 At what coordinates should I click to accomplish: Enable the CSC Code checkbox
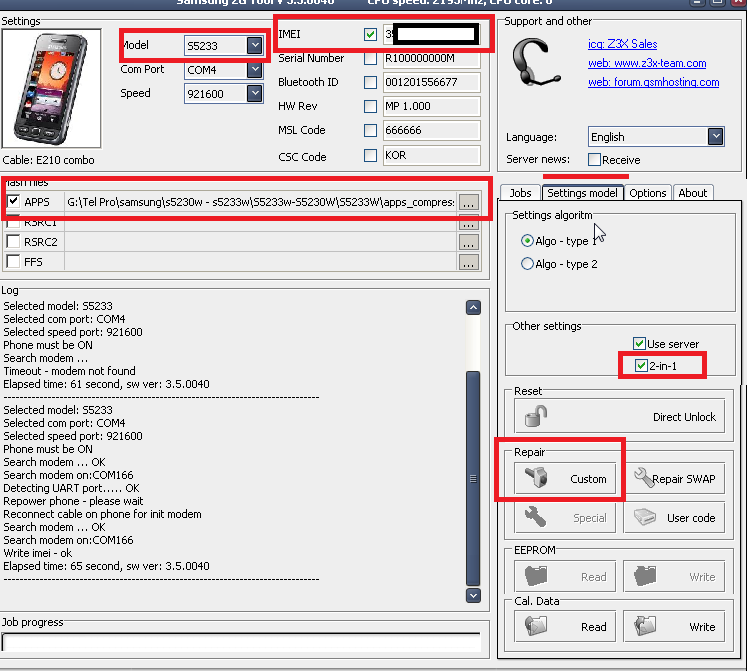point(370,155)
